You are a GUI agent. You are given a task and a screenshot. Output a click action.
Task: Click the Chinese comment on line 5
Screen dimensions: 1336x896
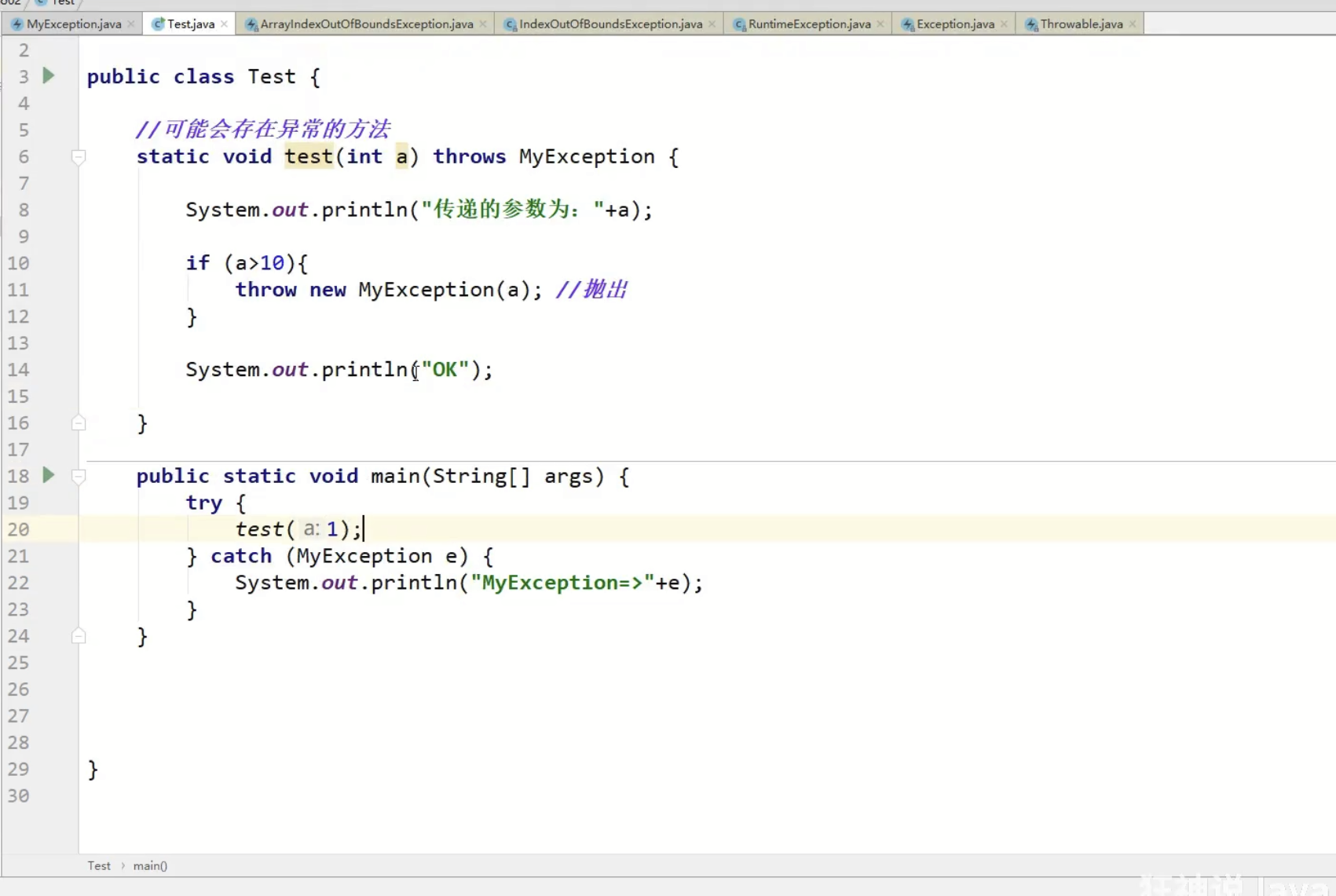click(x=262, y=129)
